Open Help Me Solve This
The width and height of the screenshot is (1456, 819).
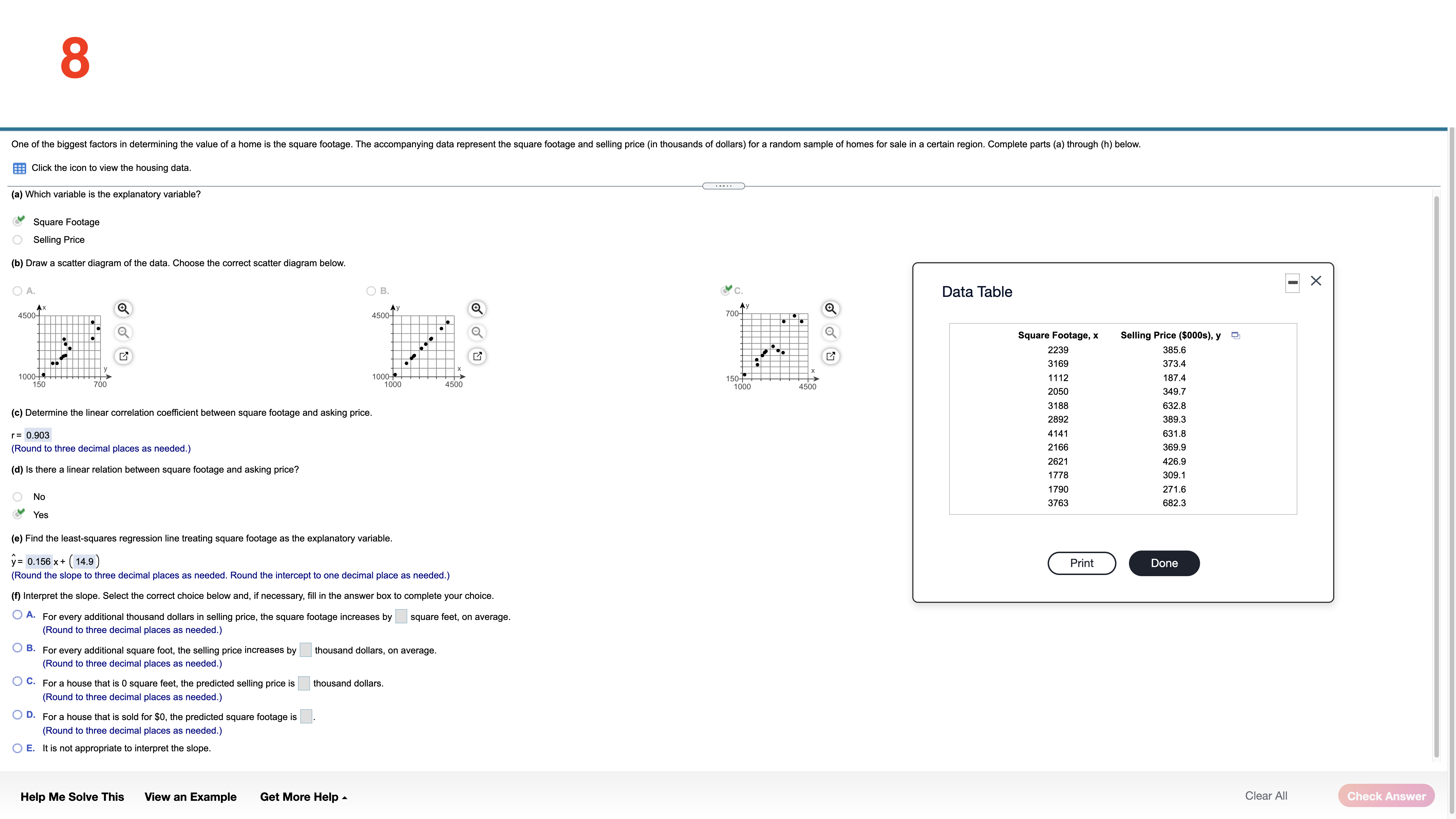click(72, 797)
